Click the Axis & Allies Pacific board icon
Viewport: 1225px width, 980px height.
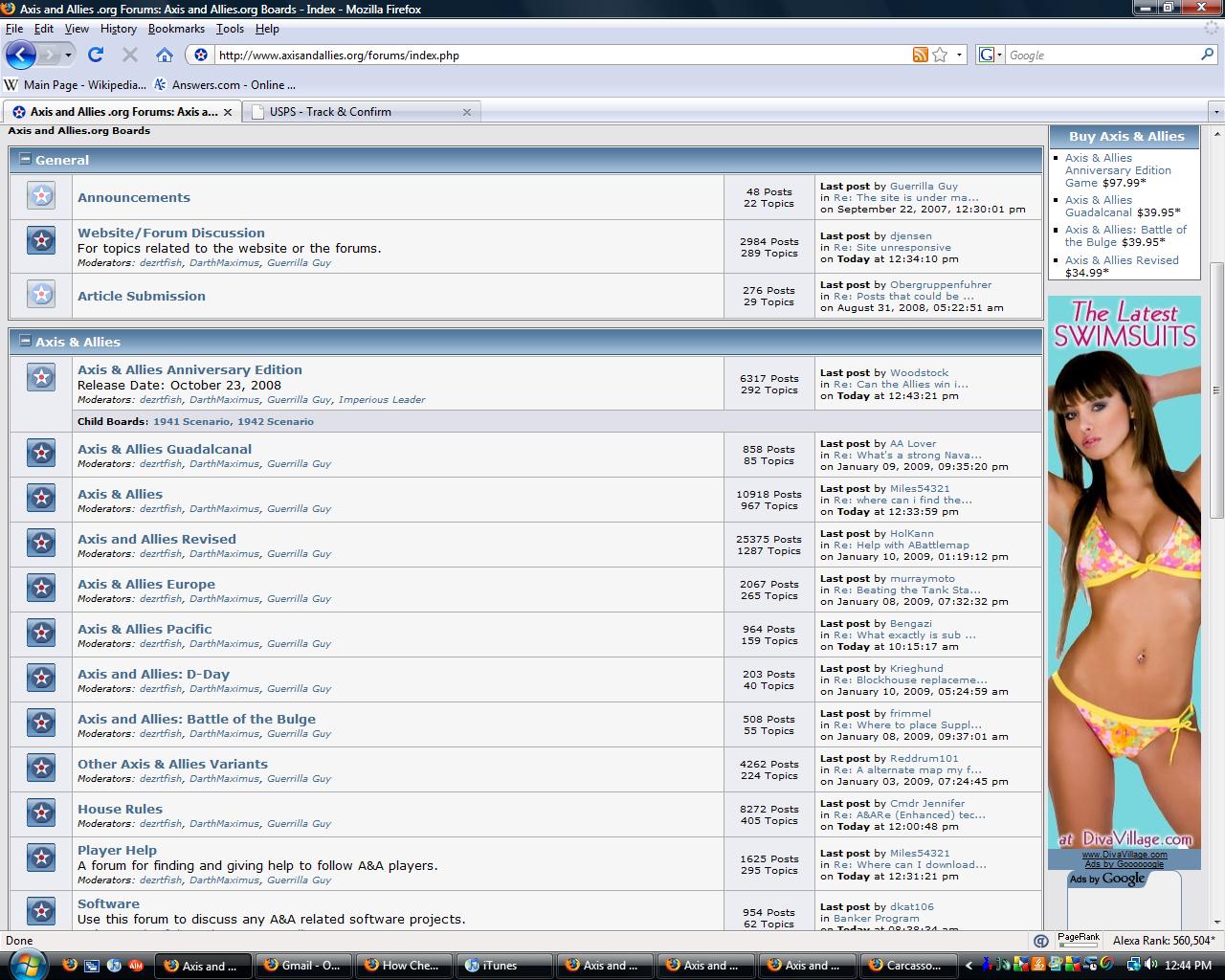[41, 633]
